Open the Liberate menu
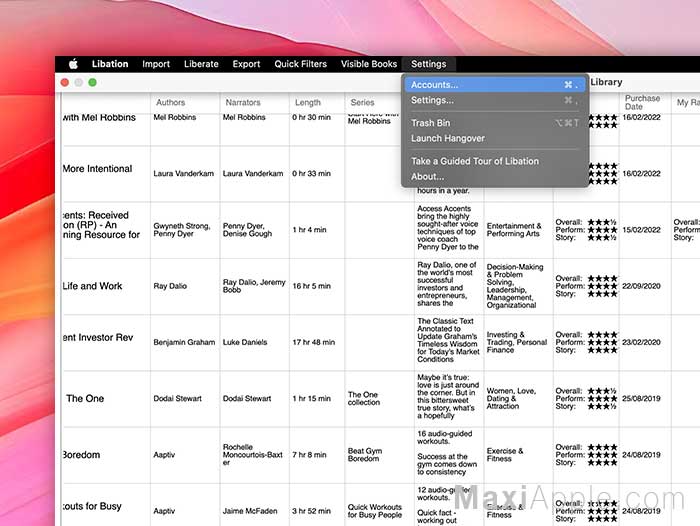Viewport: 700px width, 526px height. (x=201, y=64)
